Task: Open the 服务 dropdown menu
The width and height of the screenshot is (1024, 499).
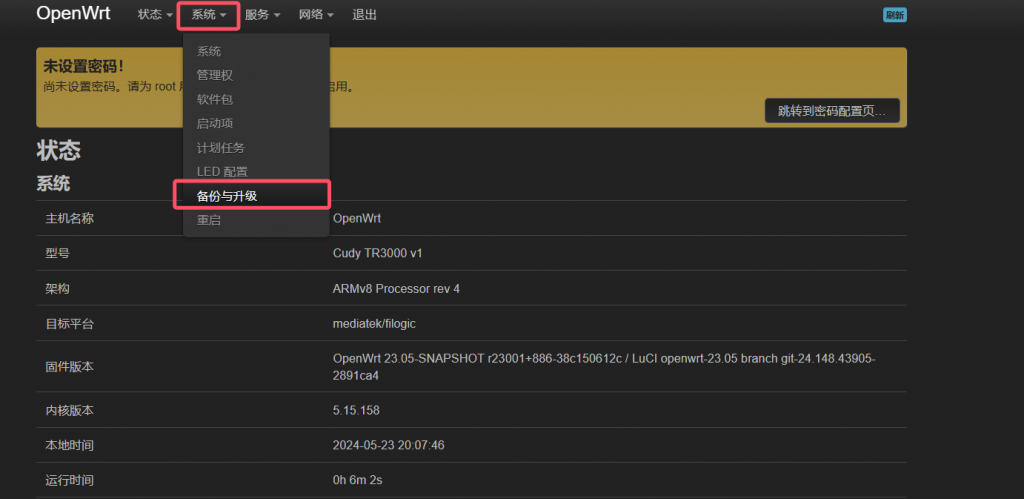Action: click(x=263, y=14)
